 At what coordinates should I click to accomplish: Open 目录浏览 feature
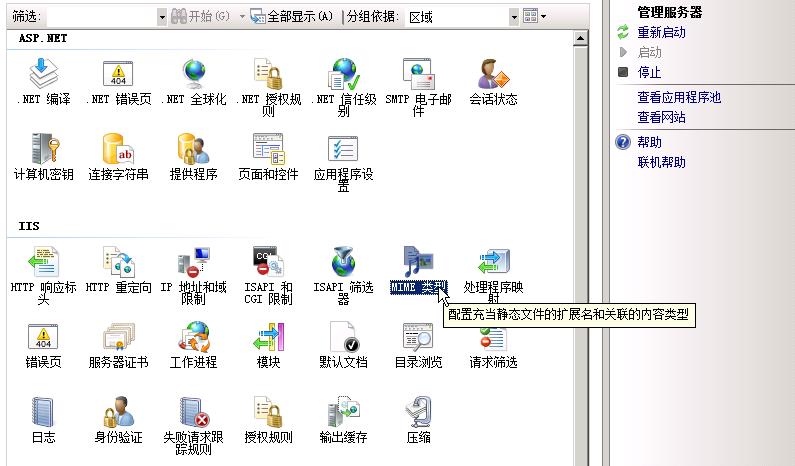(418, 345)
